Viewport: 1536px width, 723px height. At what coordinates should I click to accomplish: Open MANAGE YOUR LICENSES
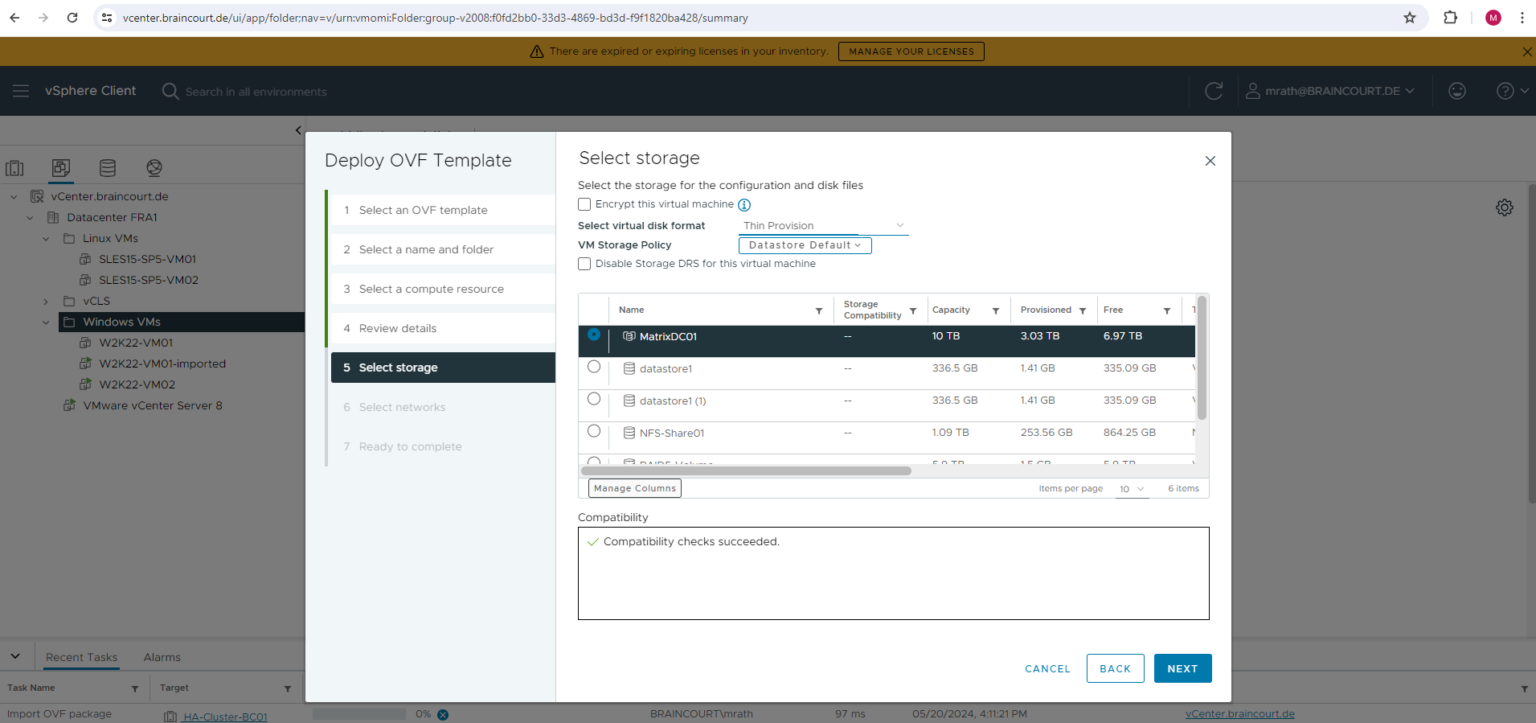(910, 51)
